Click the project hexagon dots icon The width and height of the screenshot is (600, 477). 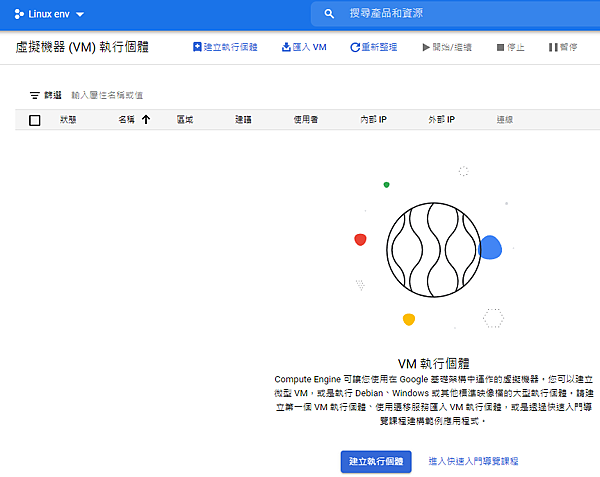click(19, 15)
